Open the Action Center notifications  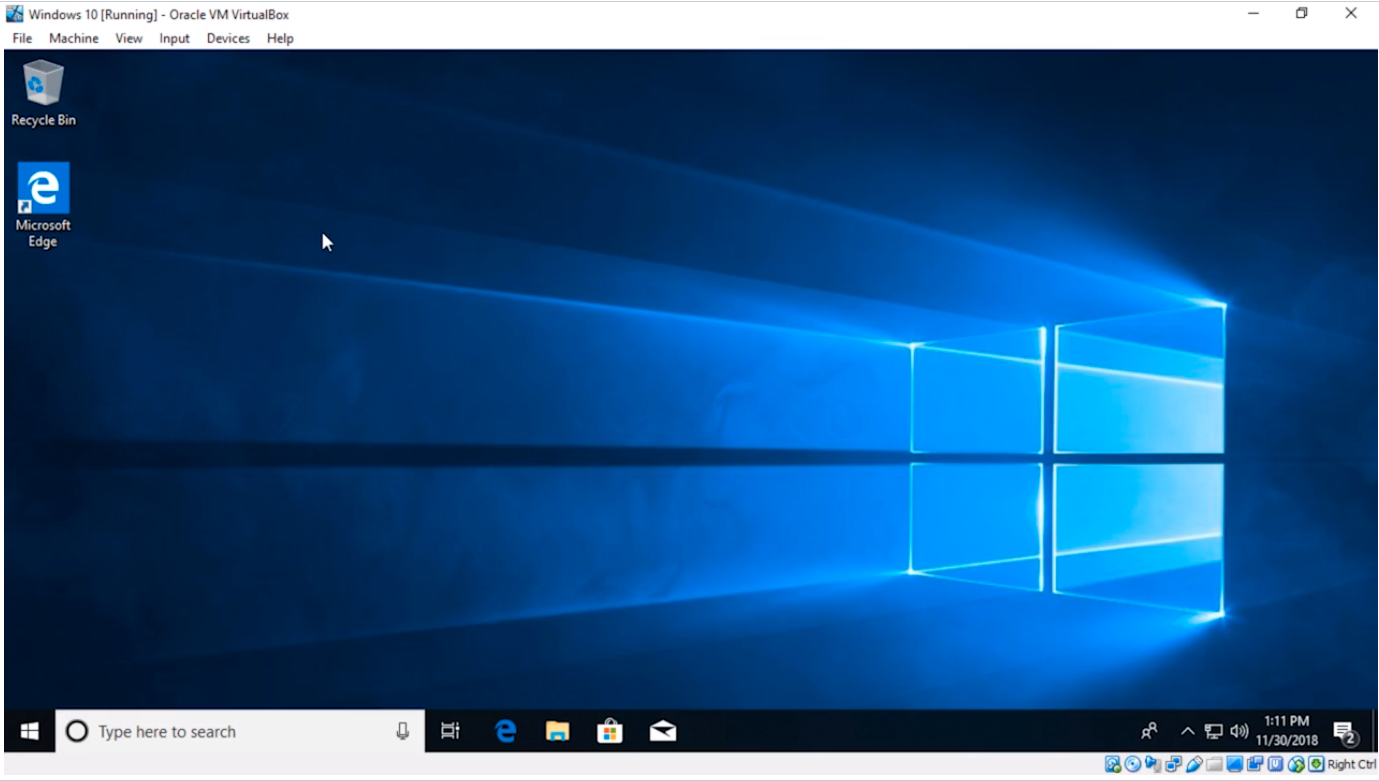(x=1345, y=731)
